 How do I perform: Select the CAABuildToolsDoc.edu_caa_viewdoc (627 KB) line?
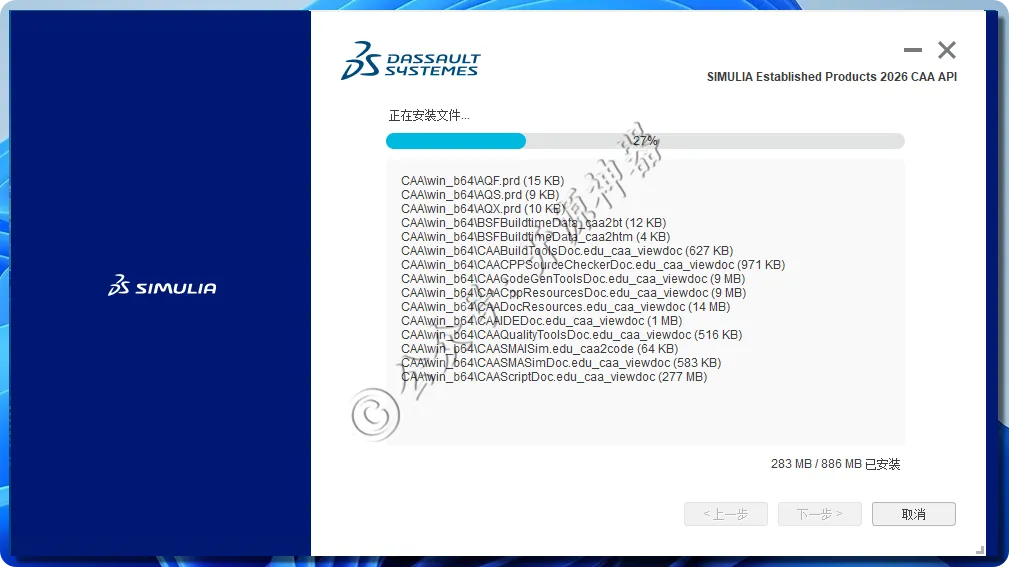567,251
